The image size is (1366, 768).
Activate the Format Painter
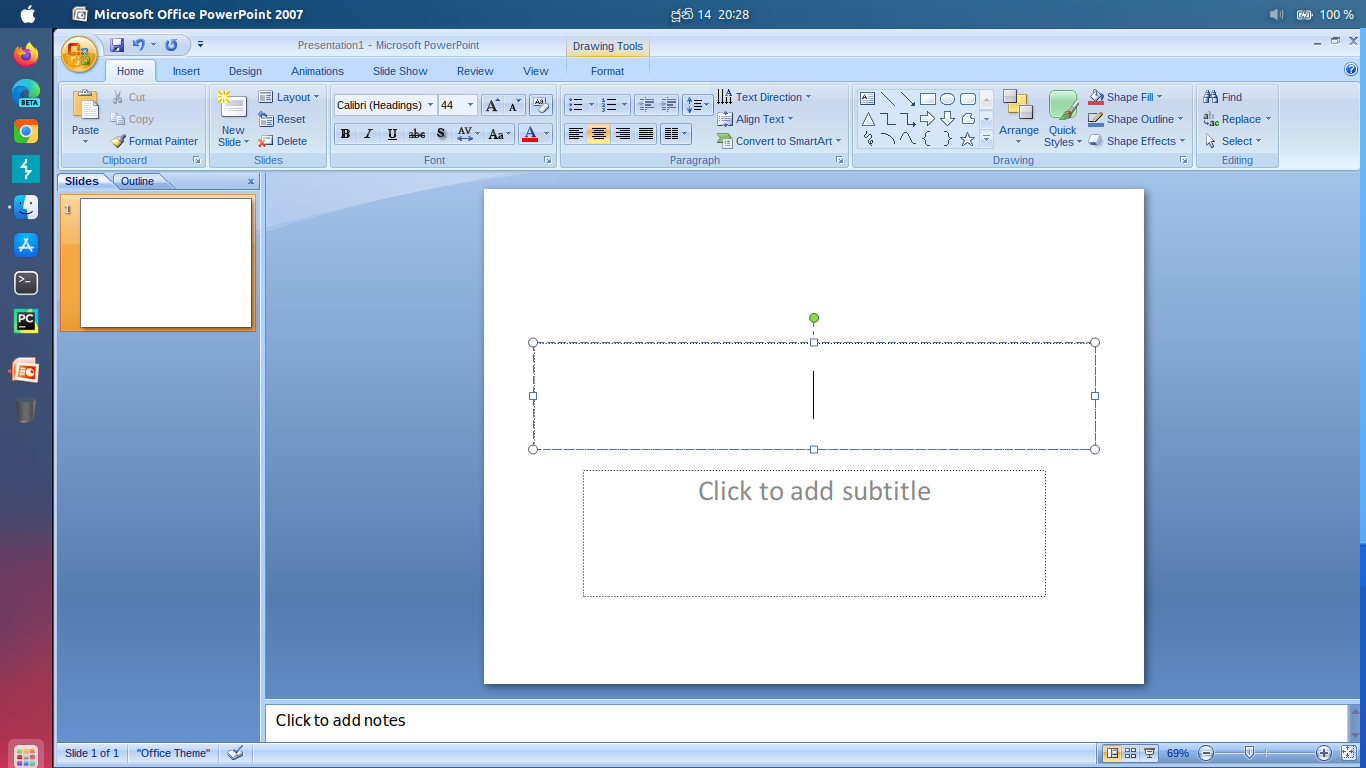(x=154, y=141)
